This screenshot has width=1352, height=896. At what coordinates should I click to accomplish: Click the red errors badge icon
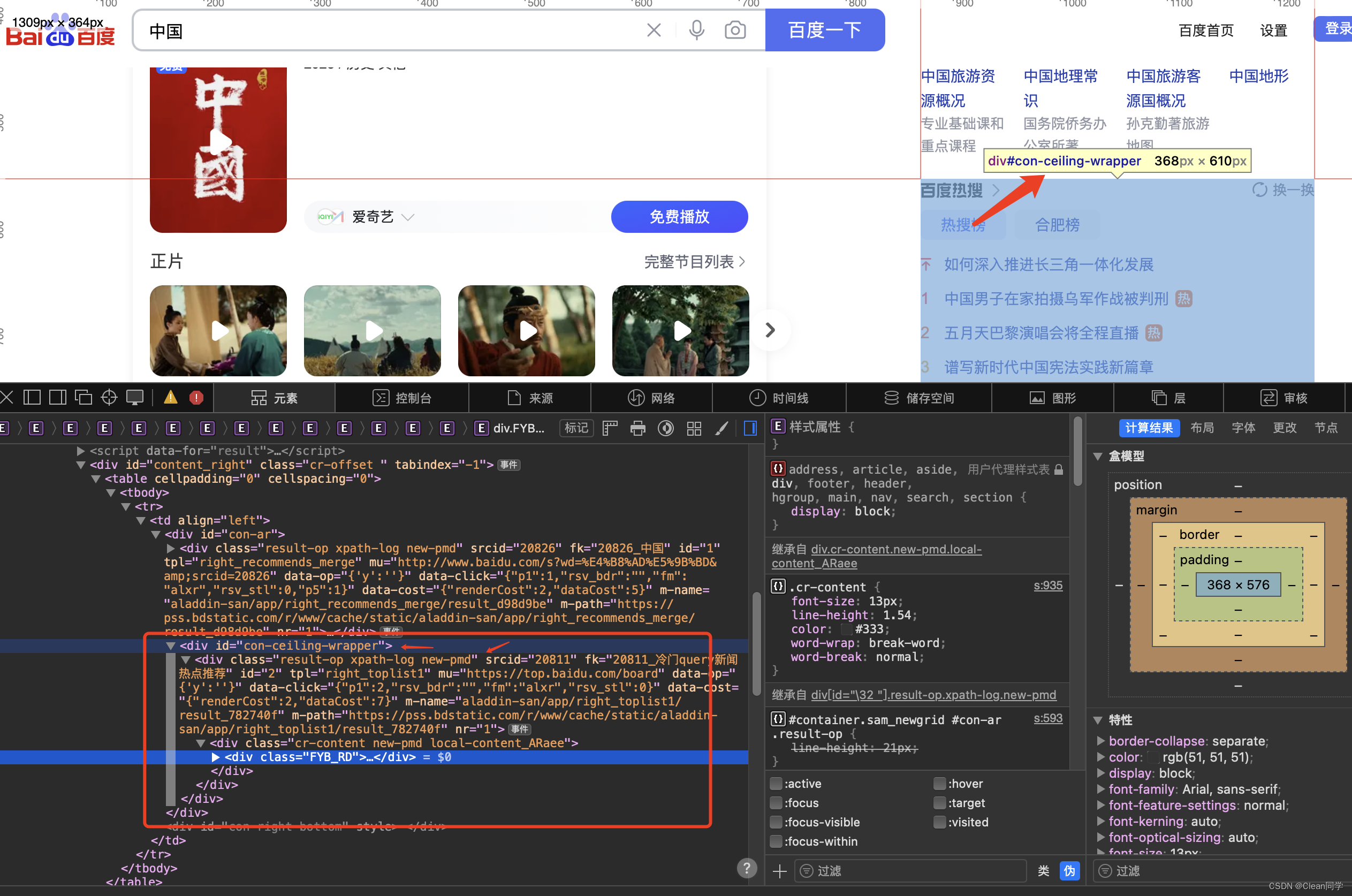[x=196, y=397]
